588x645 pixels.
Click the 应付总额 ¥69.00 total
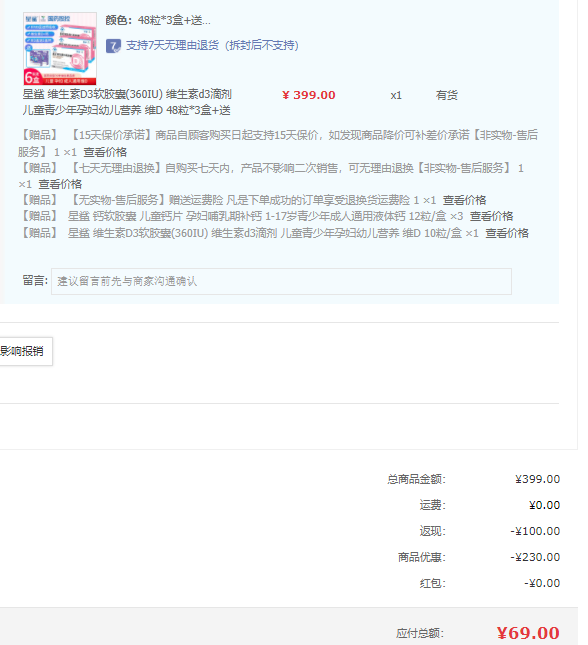coord(528,633)
